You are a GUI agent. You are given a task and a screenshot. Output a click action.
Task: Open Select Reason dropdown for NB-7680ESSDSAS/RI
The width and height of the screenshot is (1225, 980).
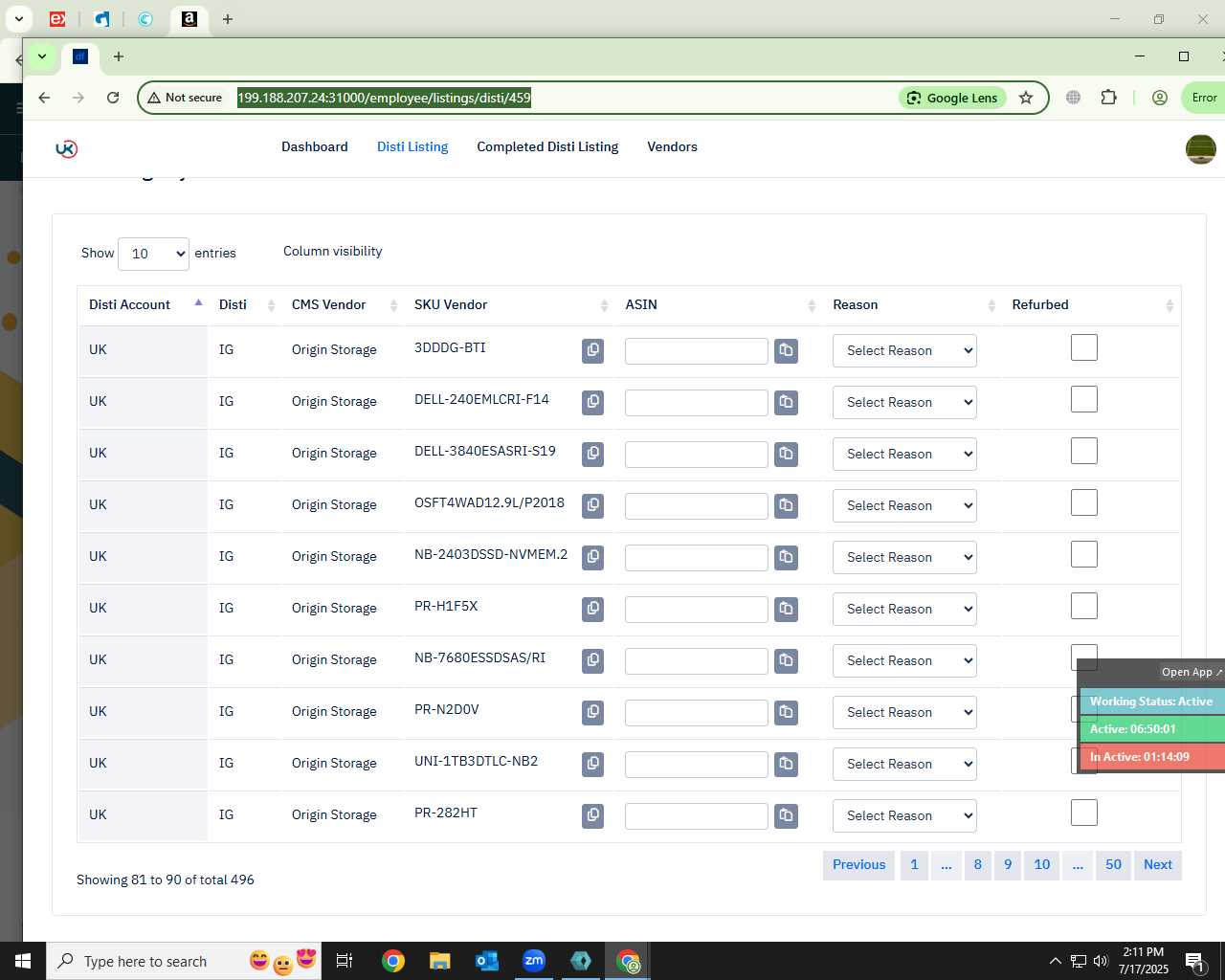904,660
